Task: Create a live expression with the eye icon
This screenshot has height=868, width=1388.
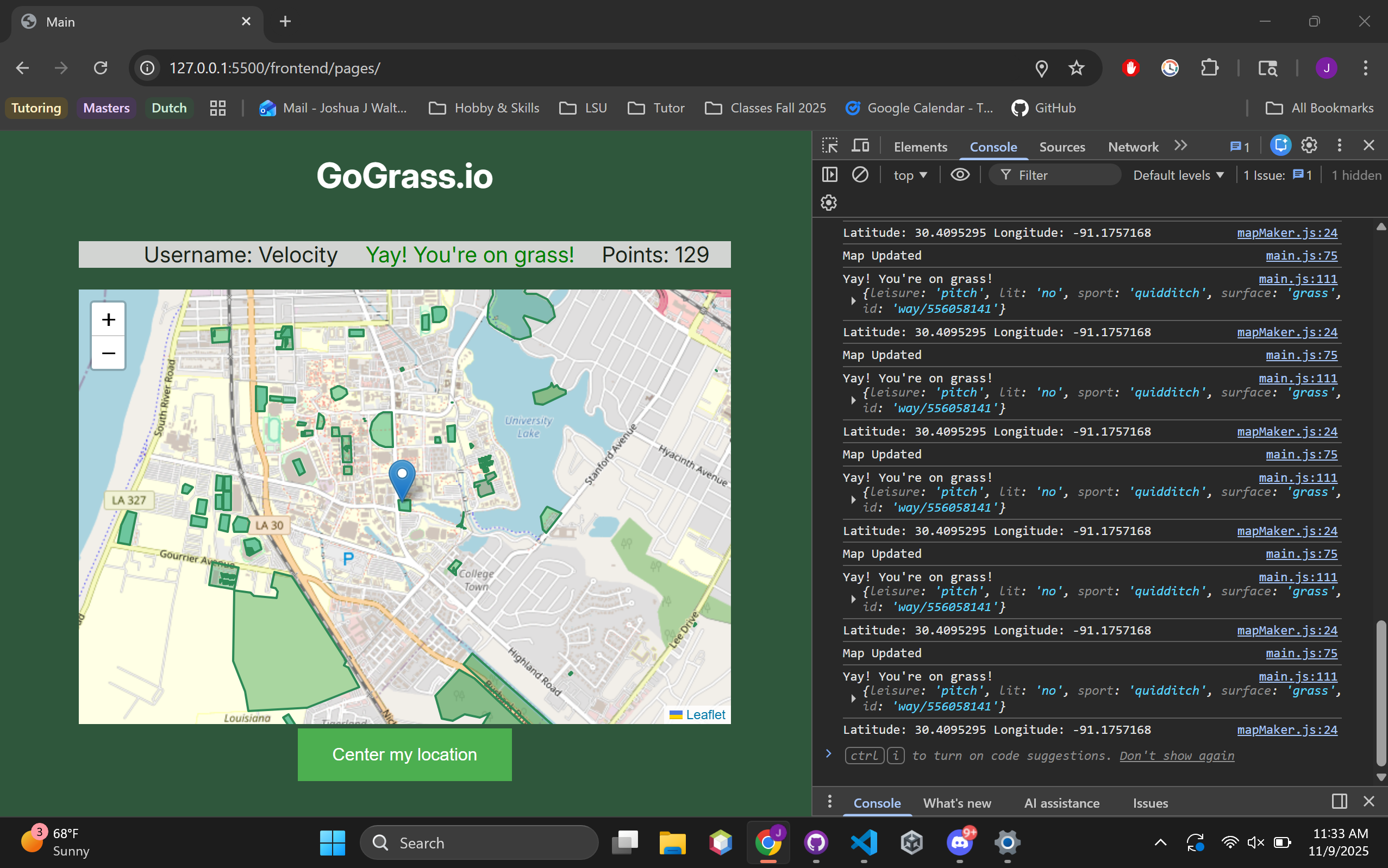Action: (x=960, y=174)
